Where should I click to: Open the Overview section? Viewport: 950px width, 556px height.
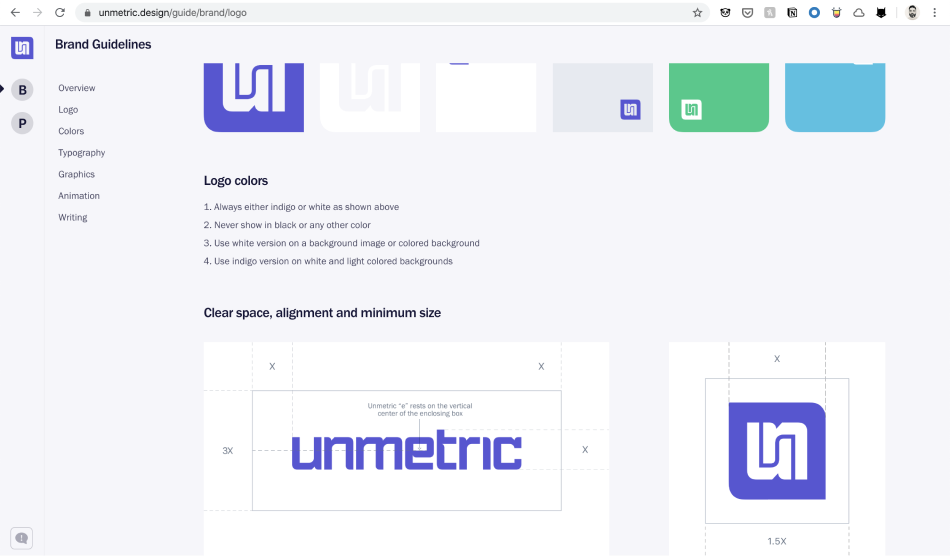pyautogui.click(x=76, y=88)
